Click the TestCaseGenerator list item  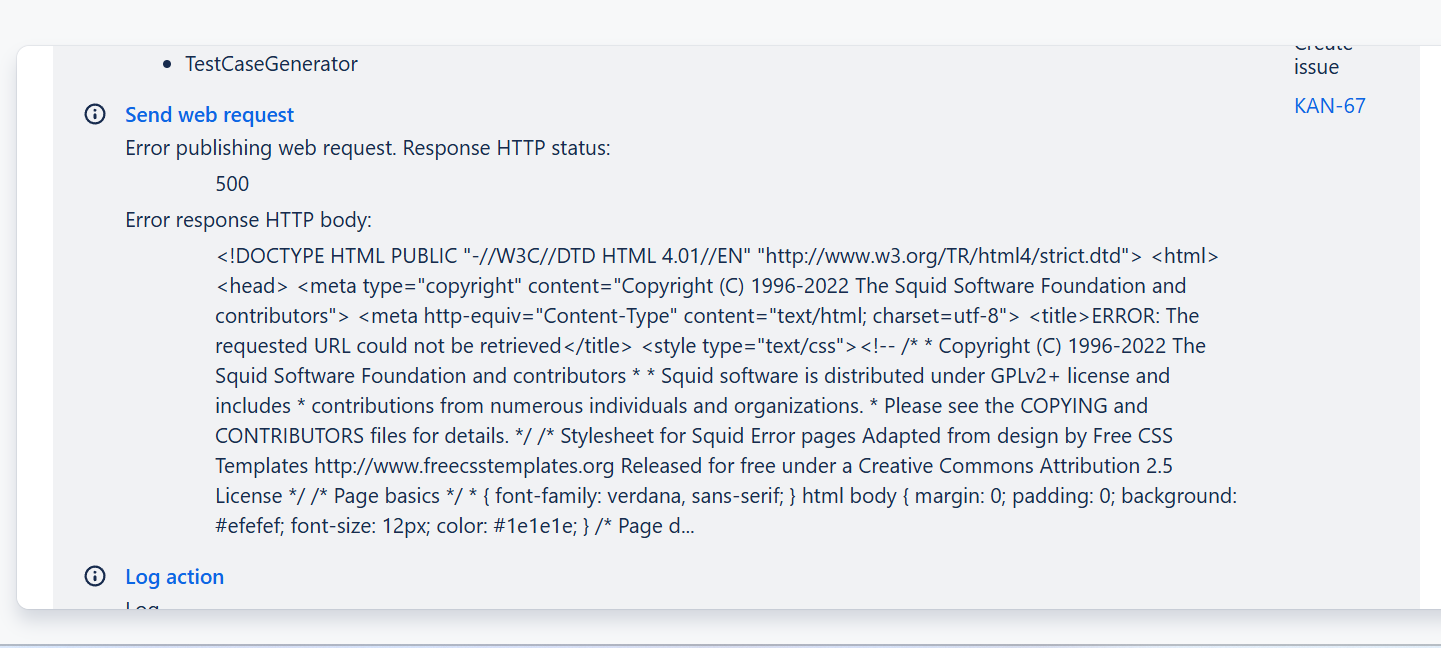coord(271,63)
